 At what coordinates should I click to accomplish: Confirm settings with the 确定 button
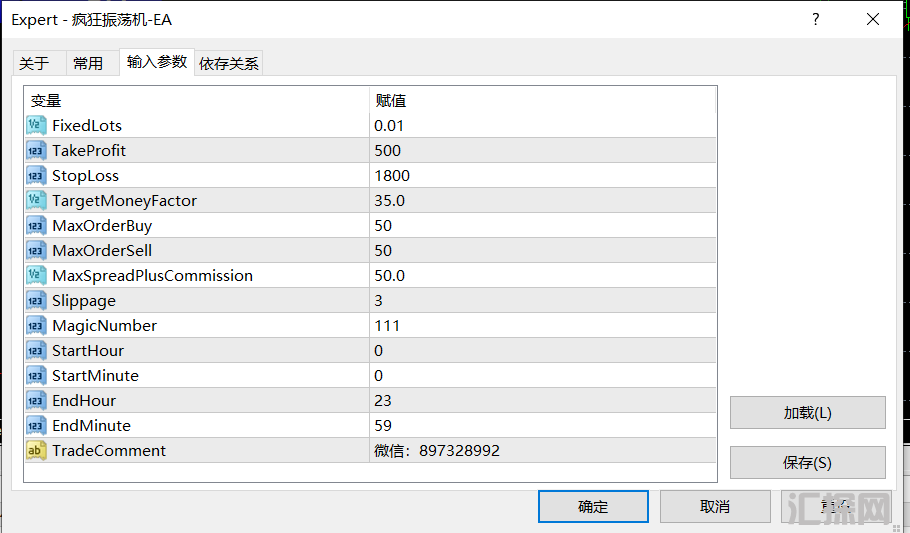point(593,506)
